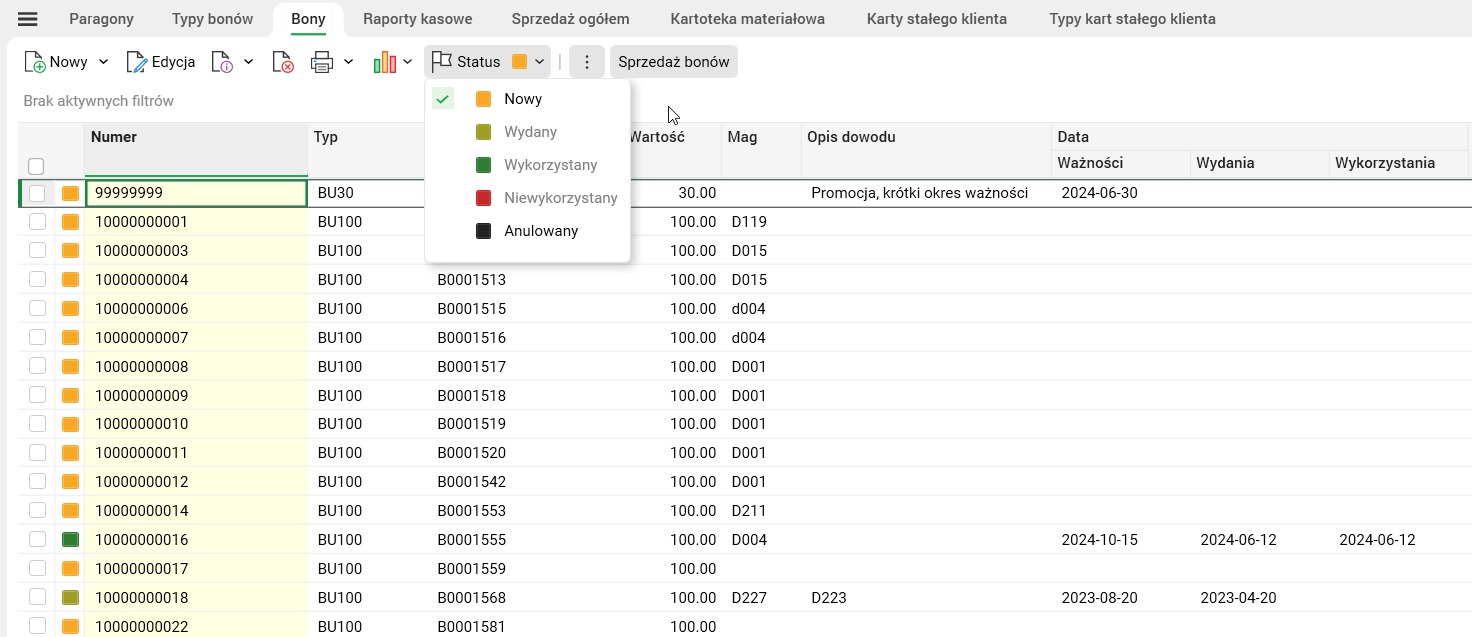Viewport: 1472px width, 637px height.
Task: Click the printer icon
Action: pyautogui.click(x=321, y=62)
